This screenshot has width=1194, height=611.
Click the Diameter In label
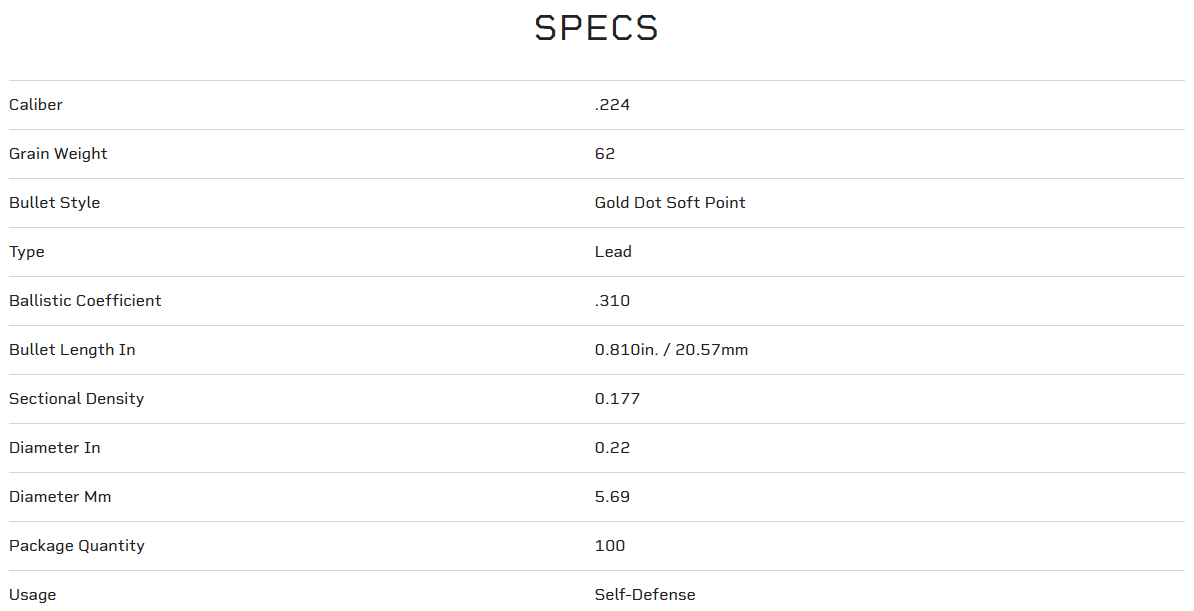pos(55,448)
